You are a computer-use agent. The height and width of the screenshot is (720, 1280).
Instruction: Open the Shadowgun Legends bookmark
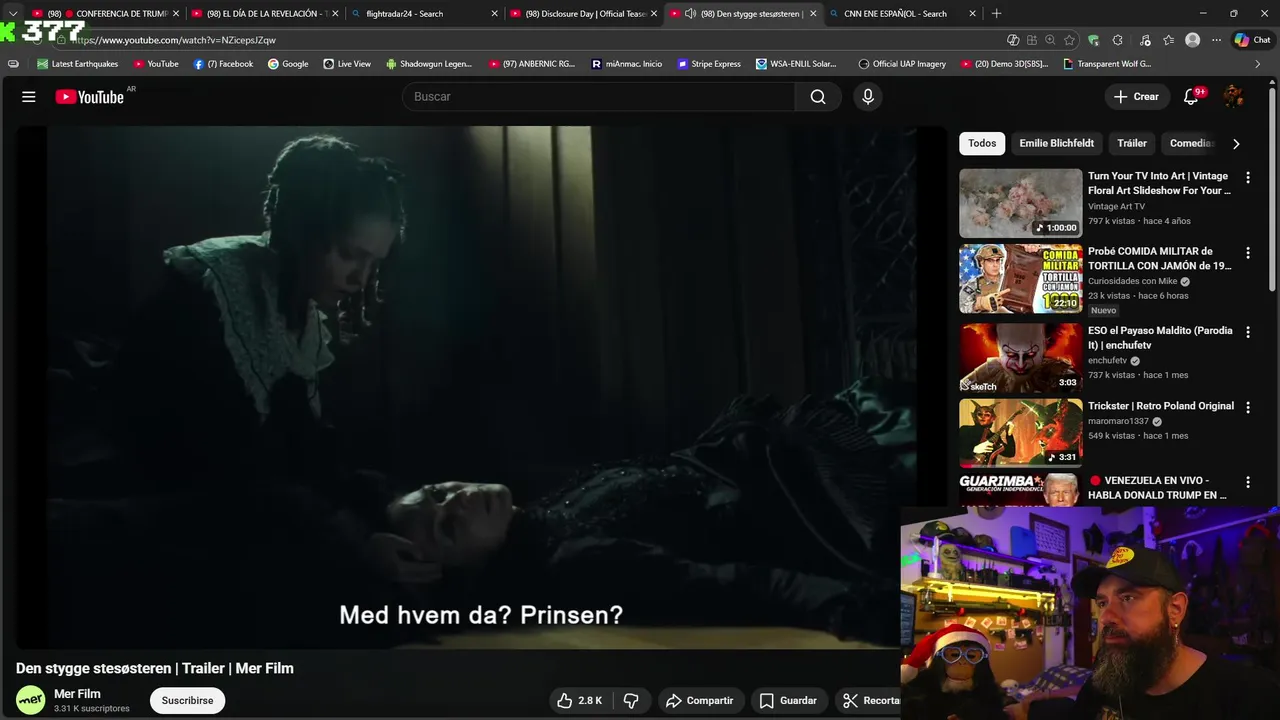pyautogui.click(x=428, y=64)
